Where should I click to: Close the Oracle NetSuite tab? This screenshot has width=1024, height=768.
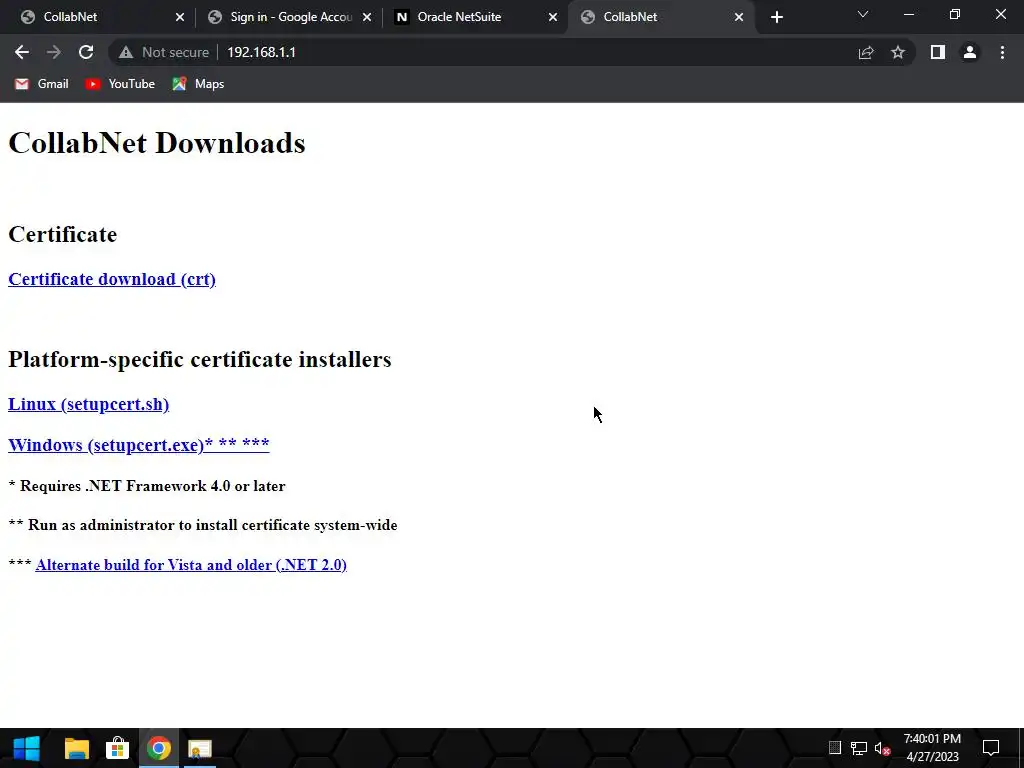[553, 18]
